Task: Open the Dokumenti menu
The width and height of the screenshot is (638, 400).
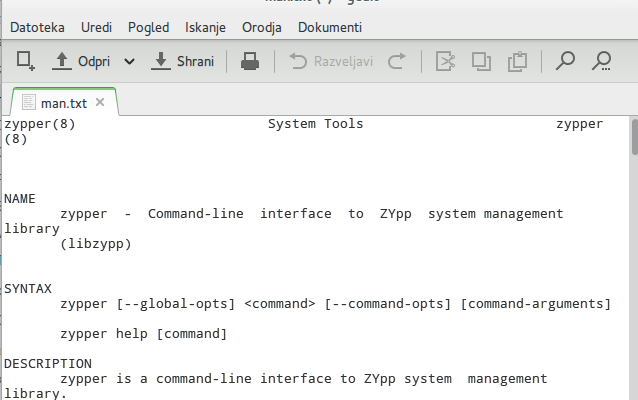Action: pos(330,27)
